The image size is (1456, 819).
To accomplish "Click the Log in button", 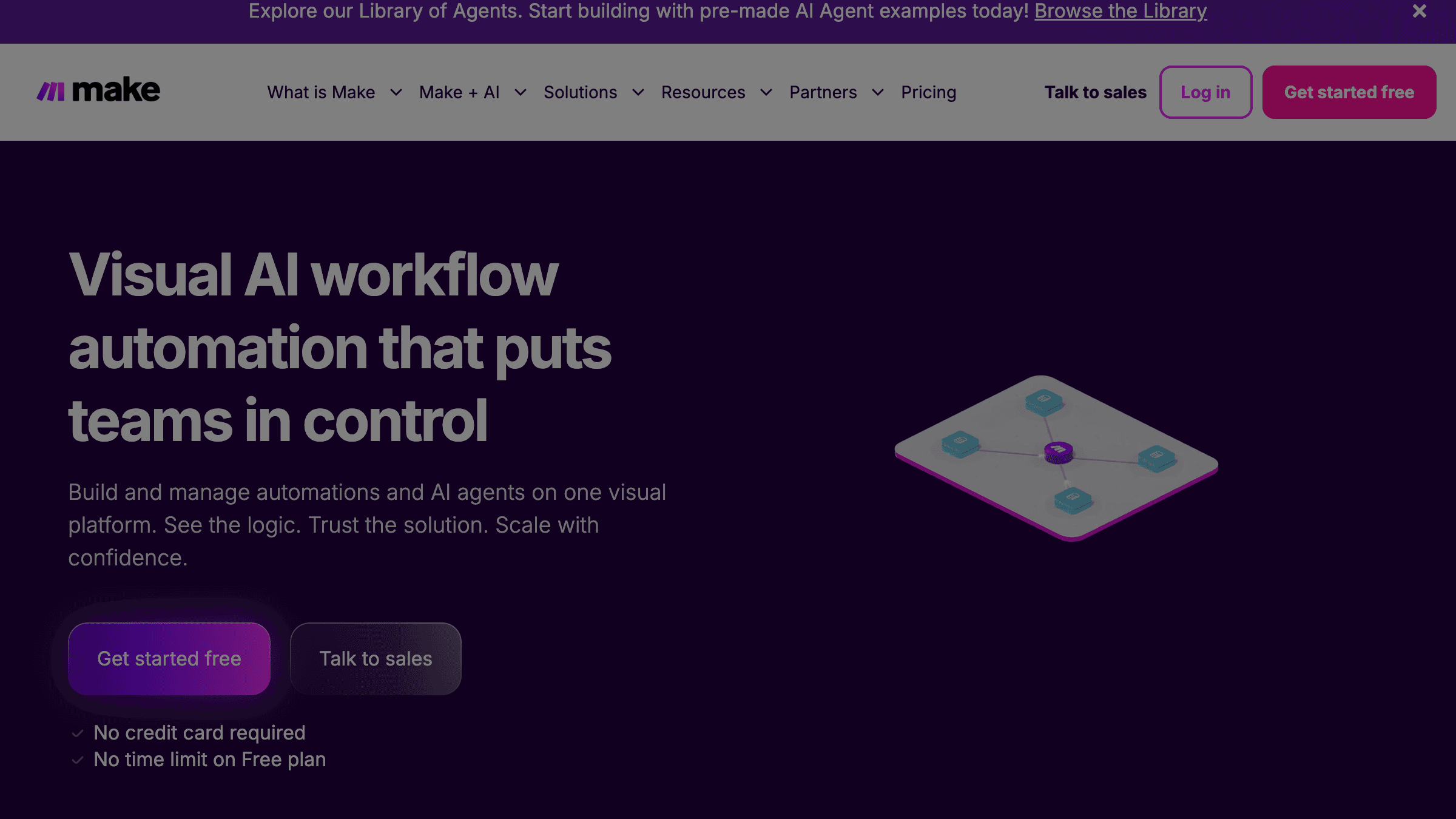I will click(1205, 92).
